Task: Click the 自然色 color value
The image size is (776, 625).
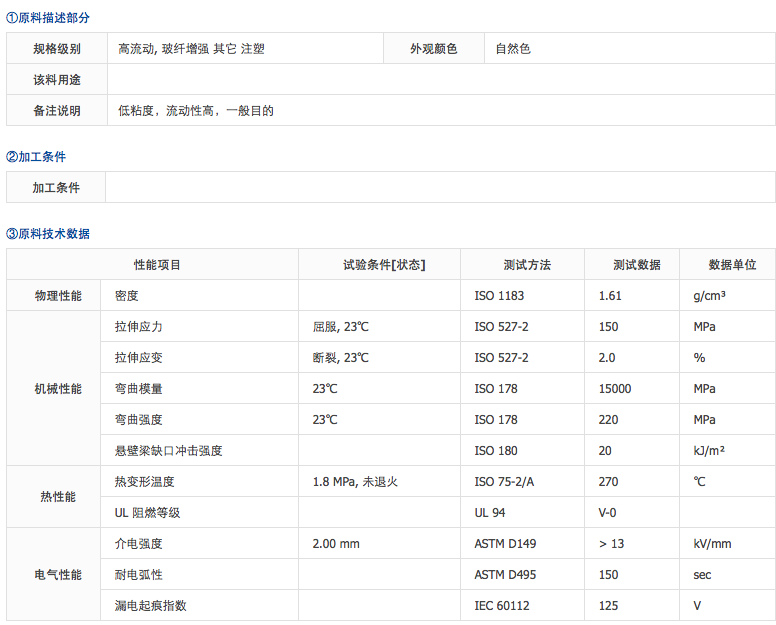Action: coord(513,49)
